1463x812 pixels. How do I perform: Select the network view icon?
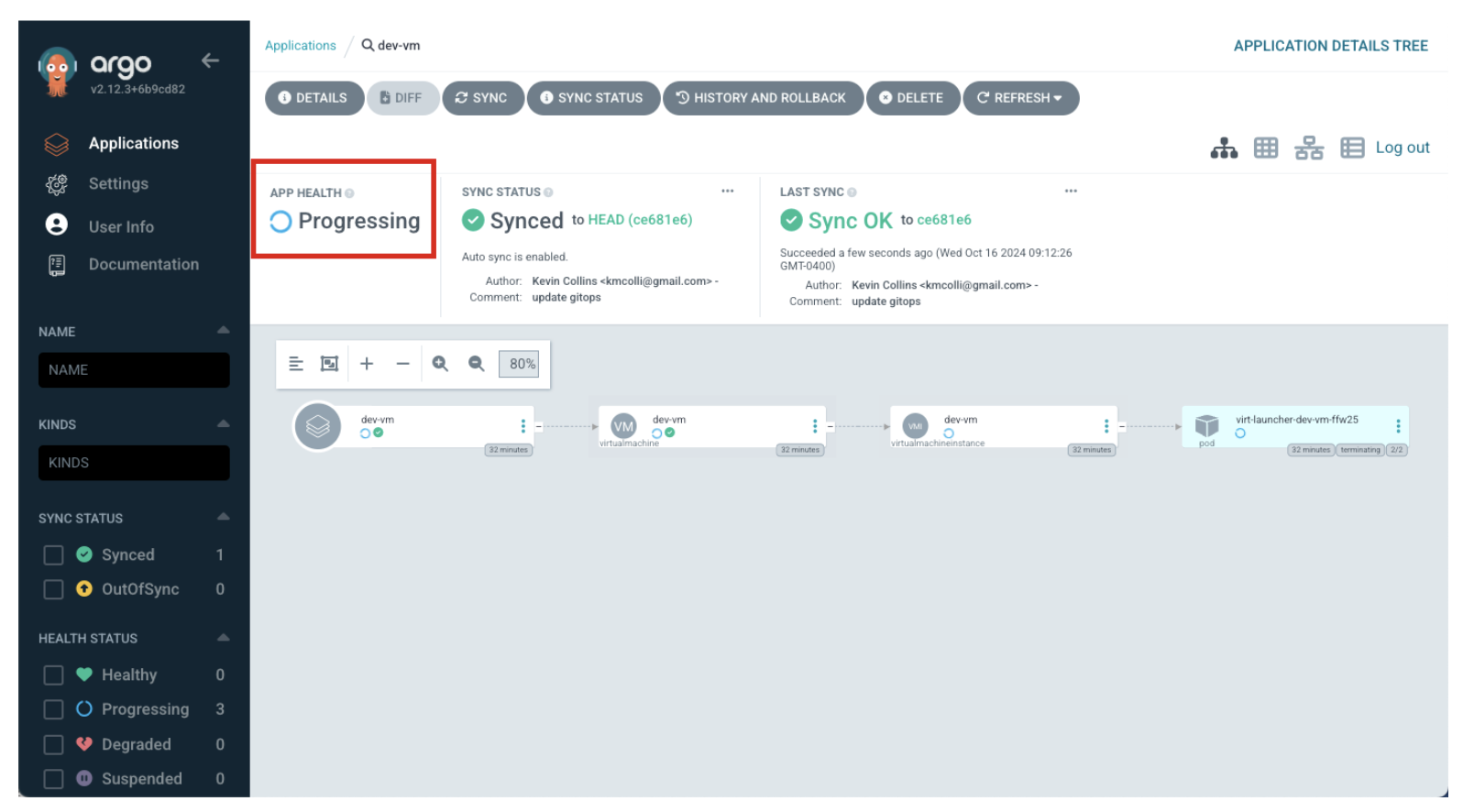click(x=1308, y=148)
